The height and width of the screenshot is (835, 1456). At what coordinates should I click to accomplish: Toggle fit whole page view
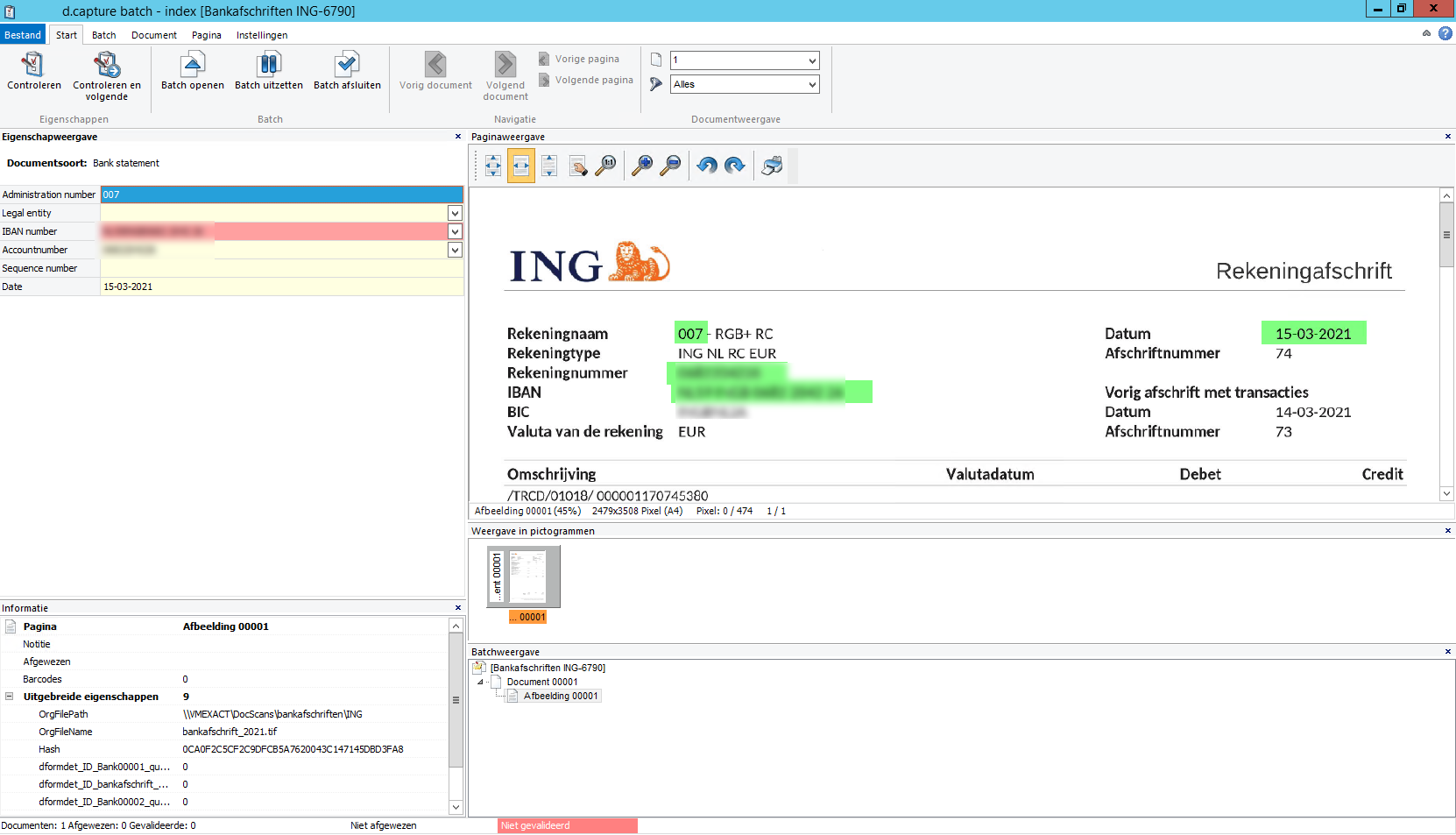493,166
